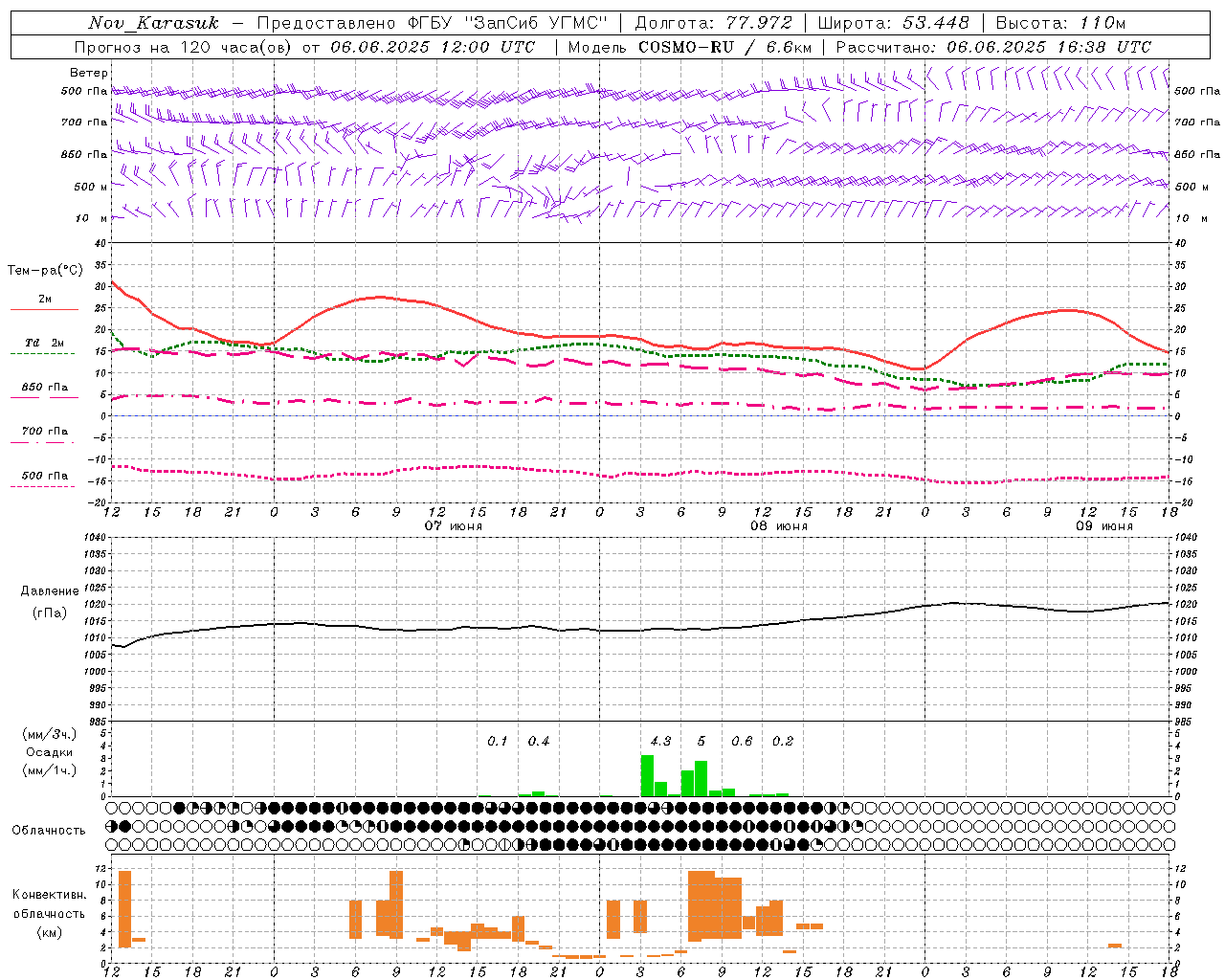The height and width of the screenshot is (980, 1225).
Task: Click the 'Рассчитано: 06.06.2025 16:38 UTC' timestamp
Action: coord(993,47)
